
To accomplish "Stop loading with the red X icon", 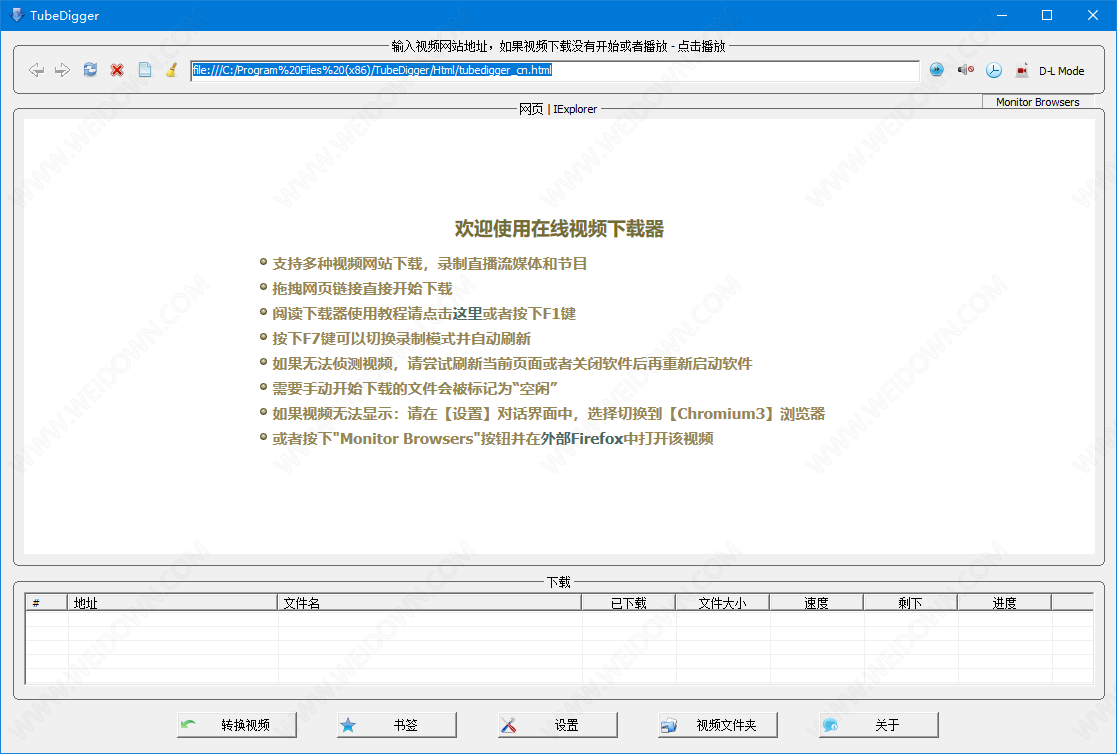I will [x=117, y=70].
